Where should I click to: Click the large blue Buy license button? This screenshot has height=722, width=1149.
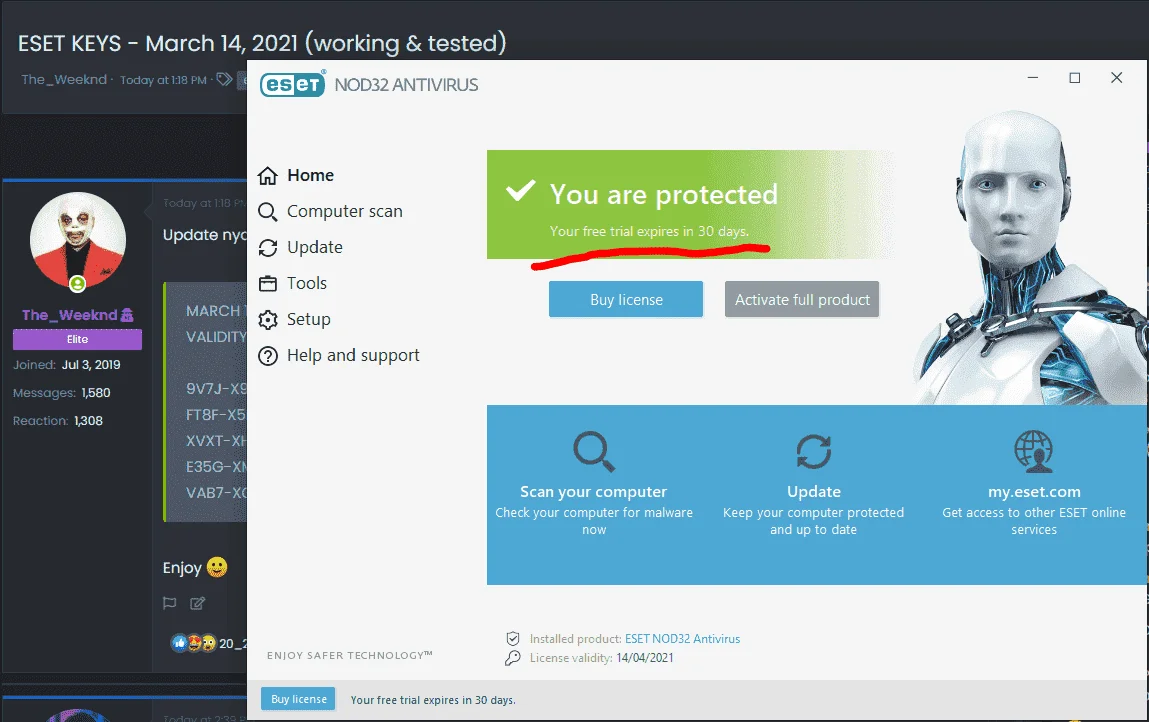[x=626, y=299]
